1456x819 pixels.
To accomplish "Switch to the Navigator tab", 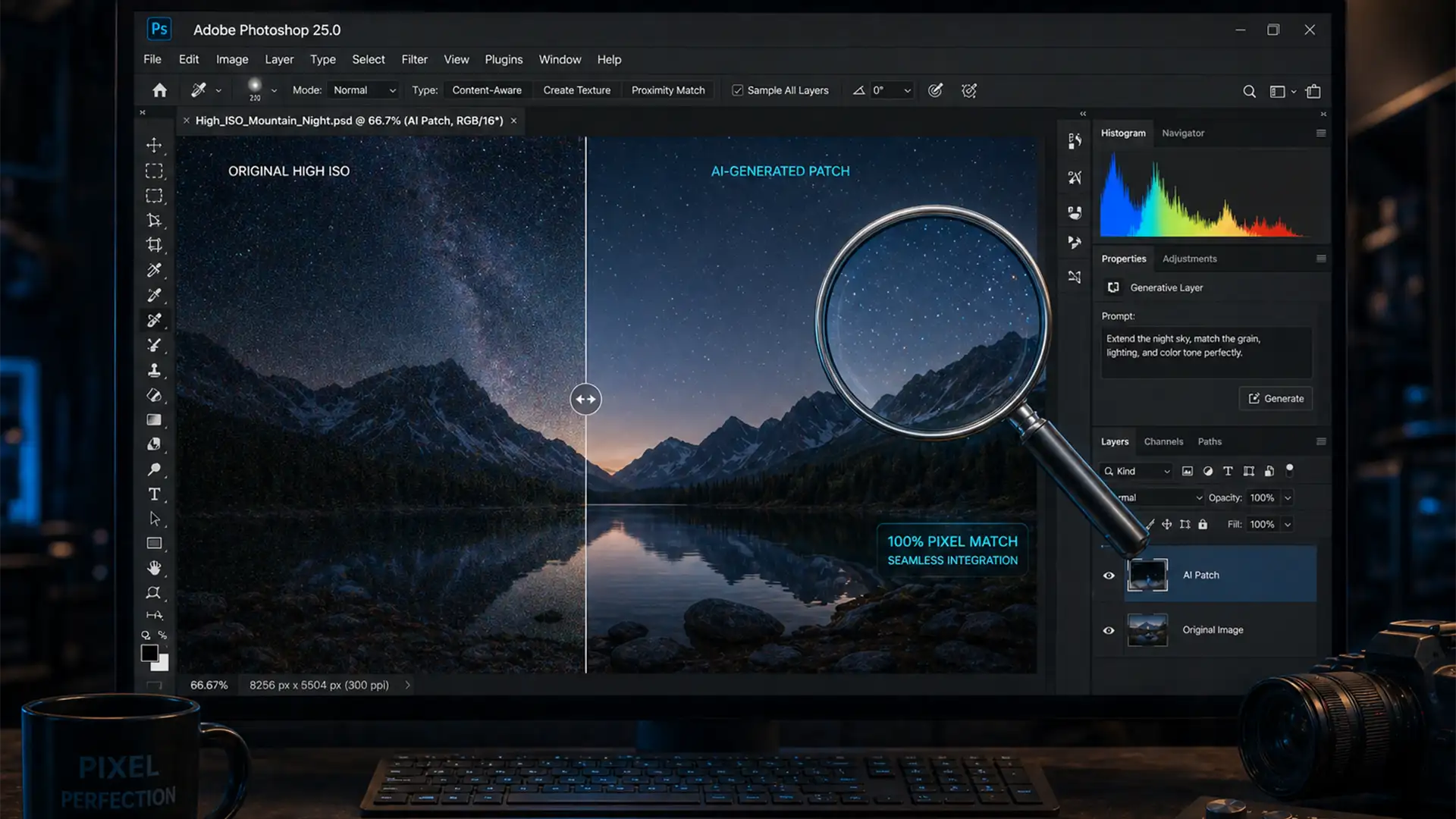I will coord(1182,133).
